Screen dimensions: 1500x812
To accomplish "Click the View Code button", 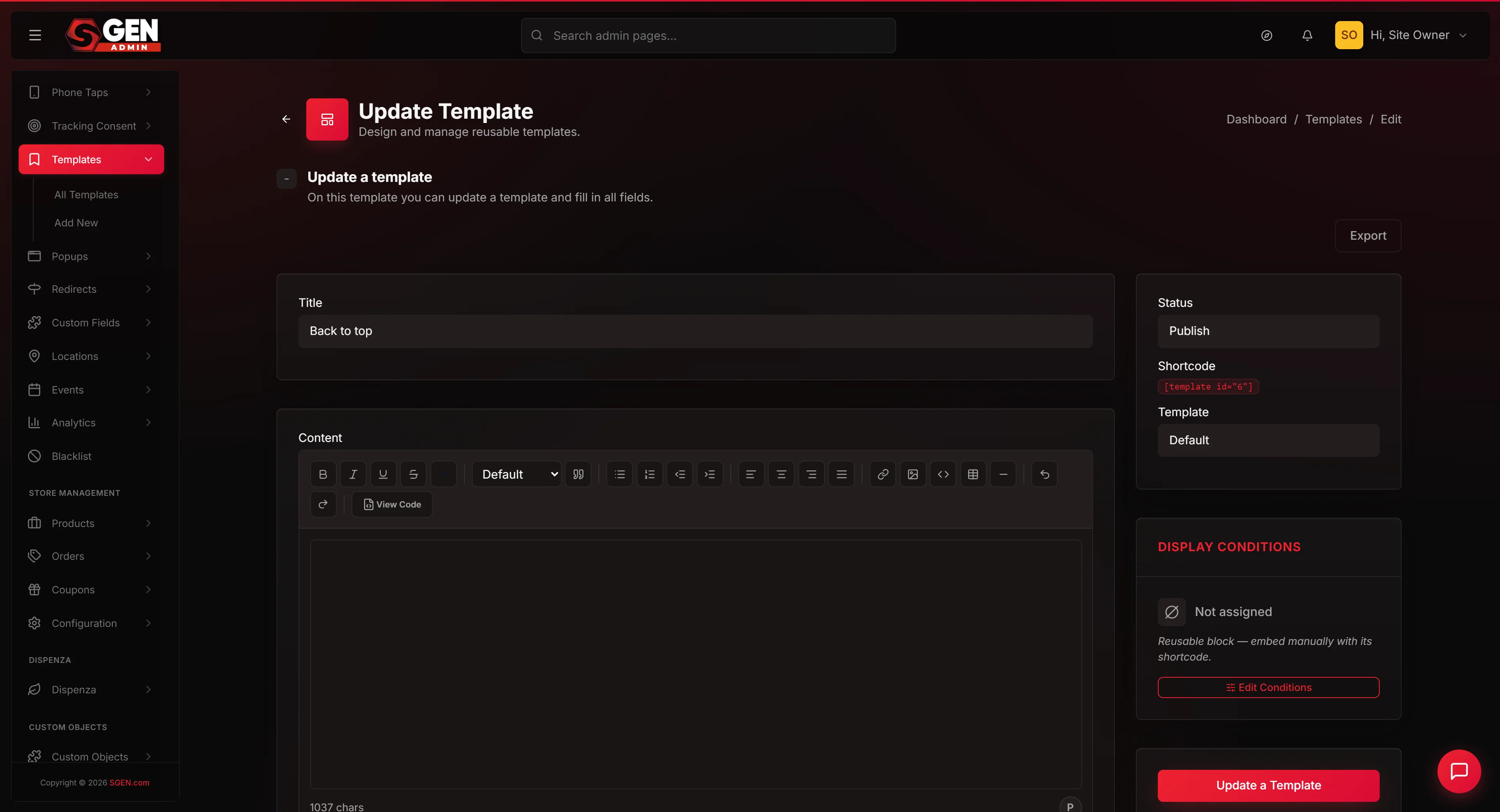I will tap(392, 504).
